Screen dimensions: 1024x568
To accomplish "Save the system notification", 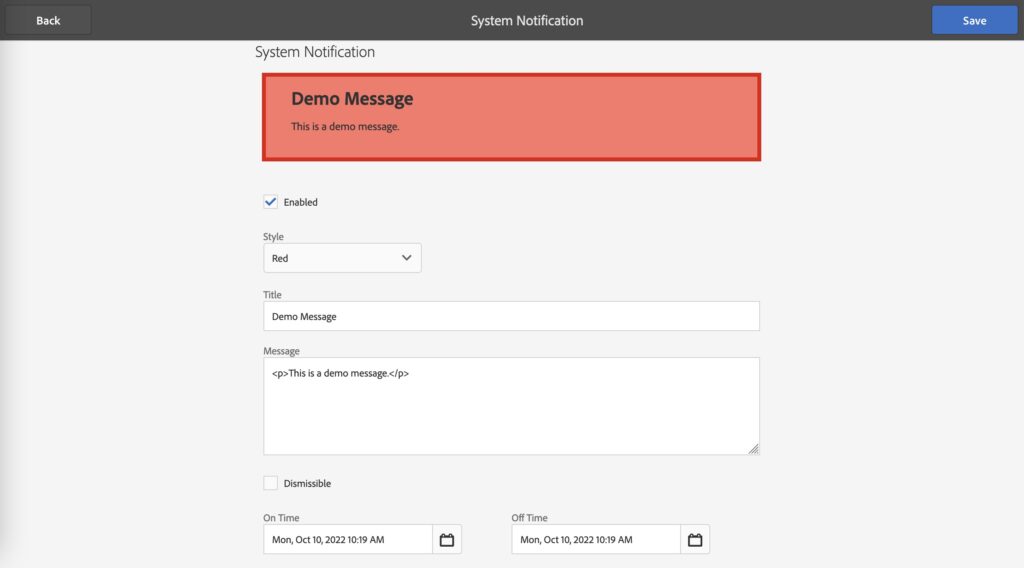I will click(x=974, y=20).
